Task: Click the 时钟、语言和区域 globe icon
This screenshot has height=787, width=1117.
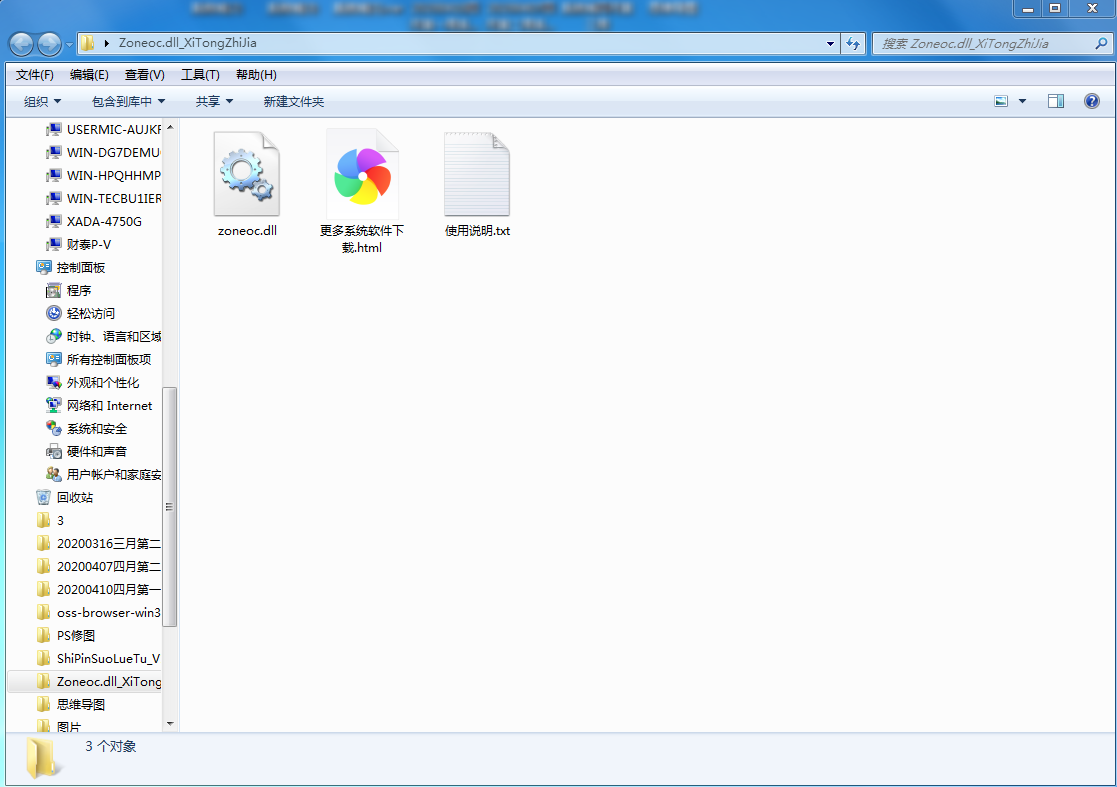Action: [53, 336]
